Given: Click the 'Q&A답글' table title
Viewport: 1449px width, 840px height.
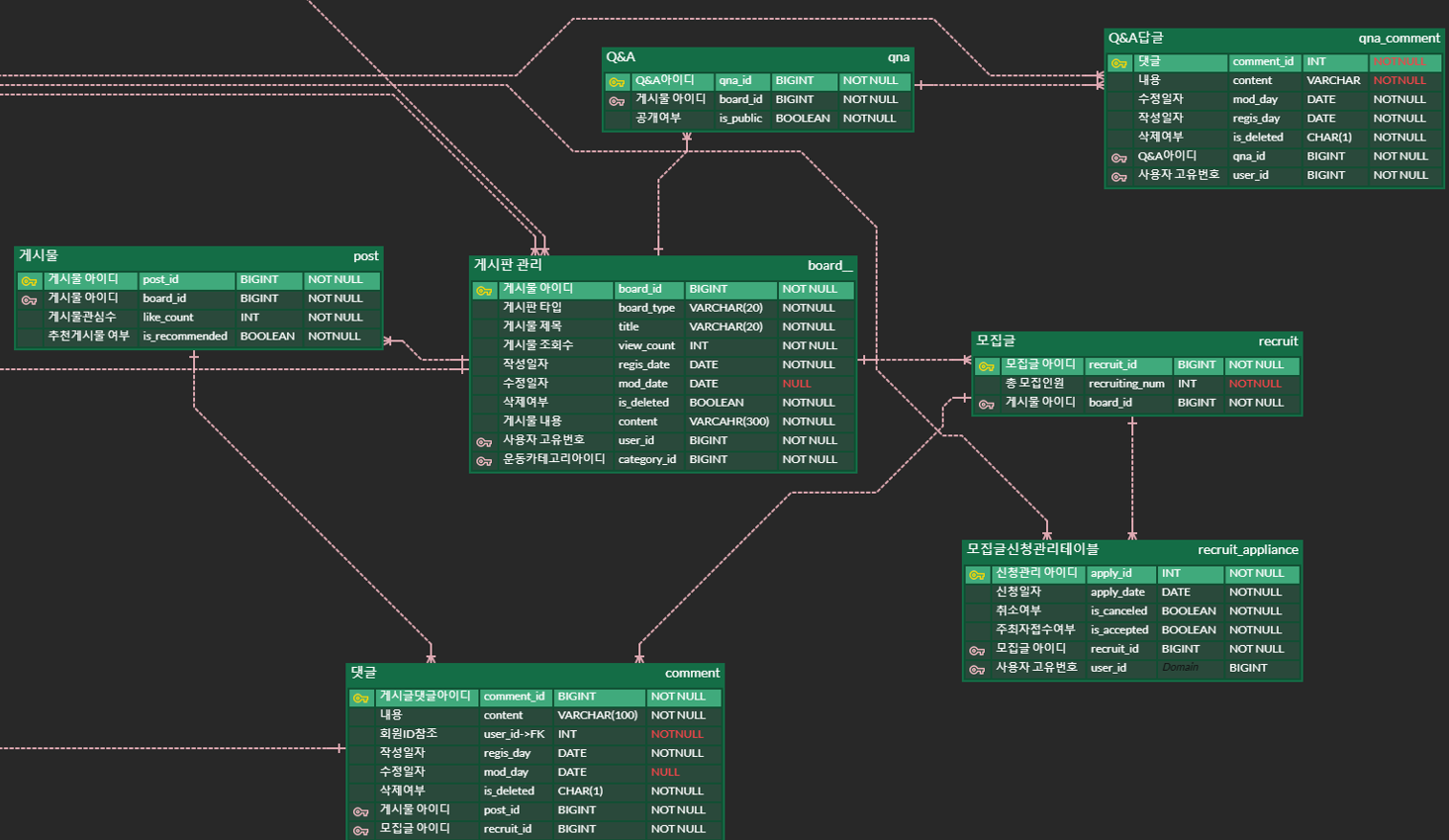Looking at the screenshot, I should [x=1136, y=39].
